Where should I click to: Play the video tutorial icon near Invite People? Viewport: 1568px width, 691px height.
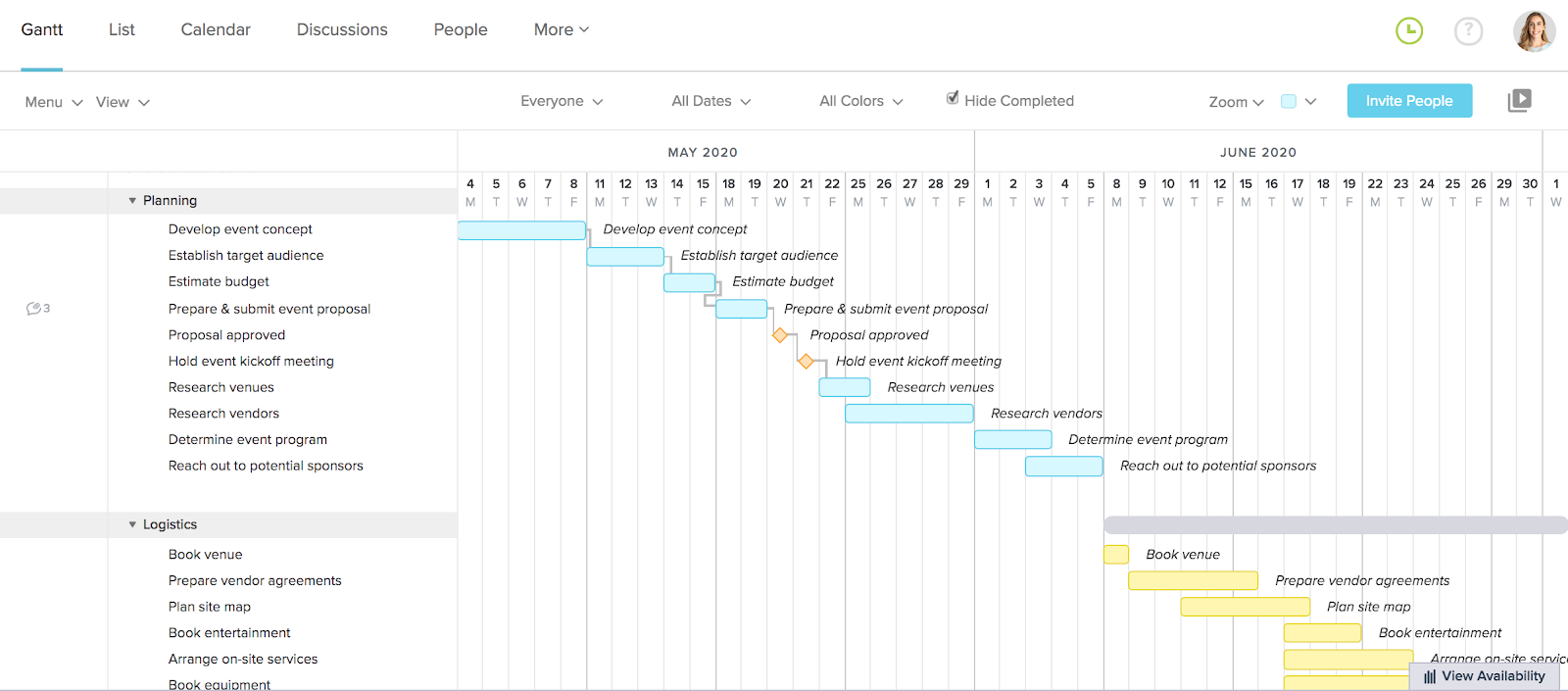click(1518, 100)
